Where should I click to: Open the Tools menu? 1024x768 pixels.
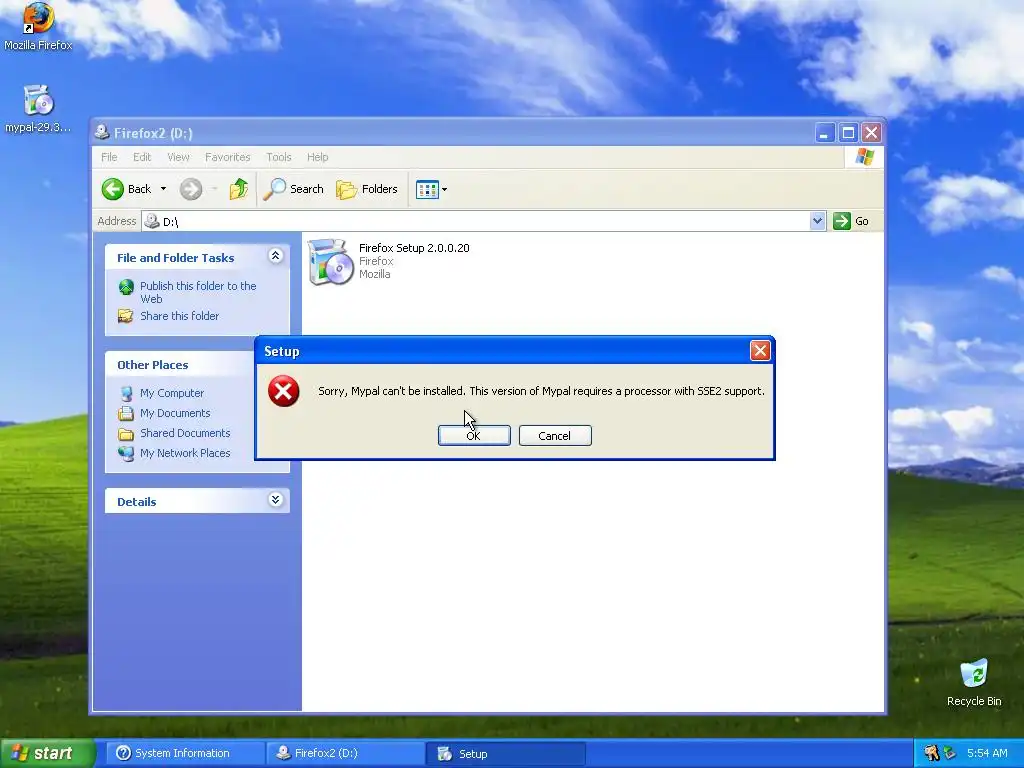point(278,157)
